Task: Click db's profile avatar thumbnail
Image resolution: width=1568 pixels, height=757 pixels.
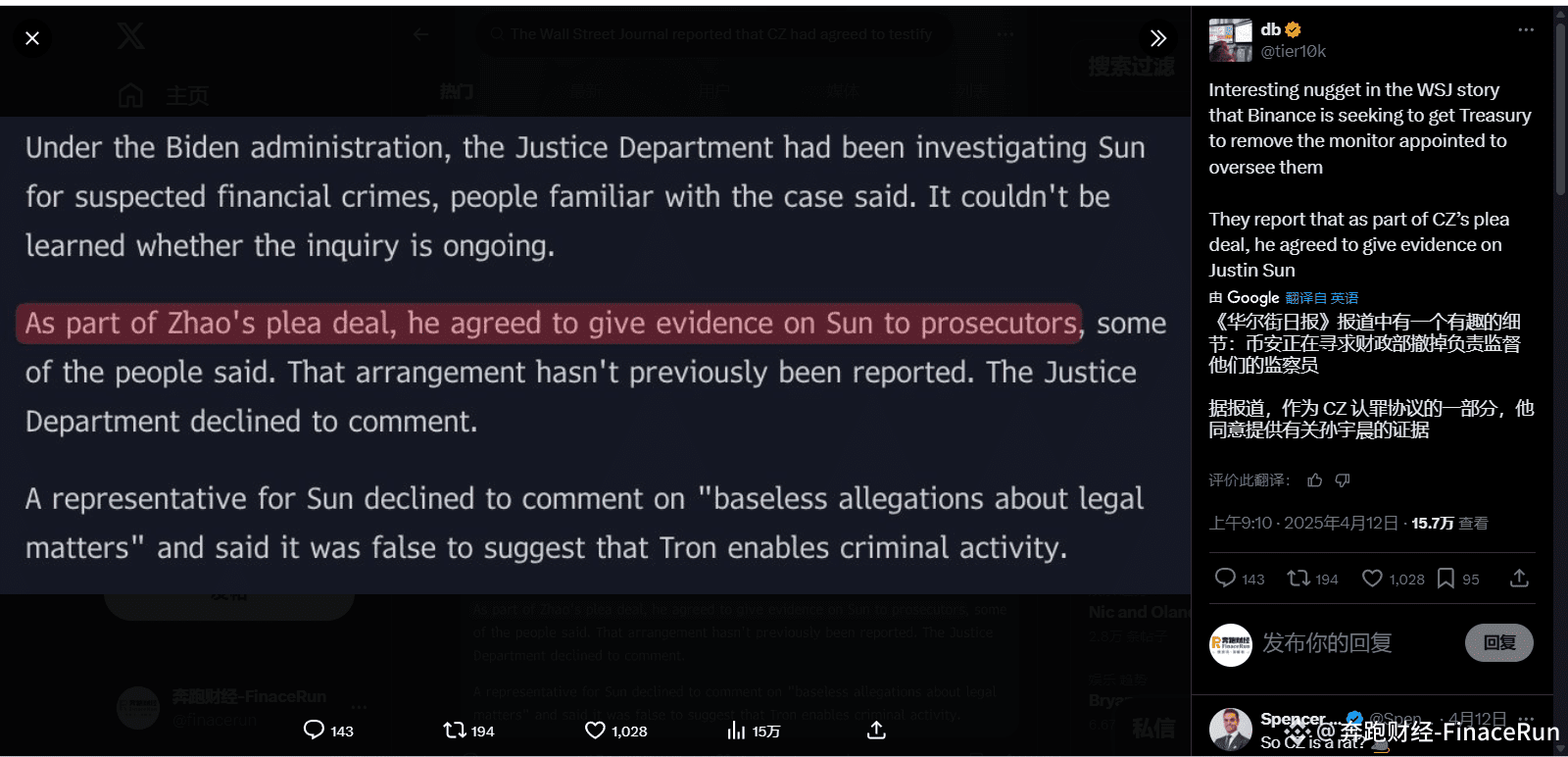Action: [x=1230, y=40]
